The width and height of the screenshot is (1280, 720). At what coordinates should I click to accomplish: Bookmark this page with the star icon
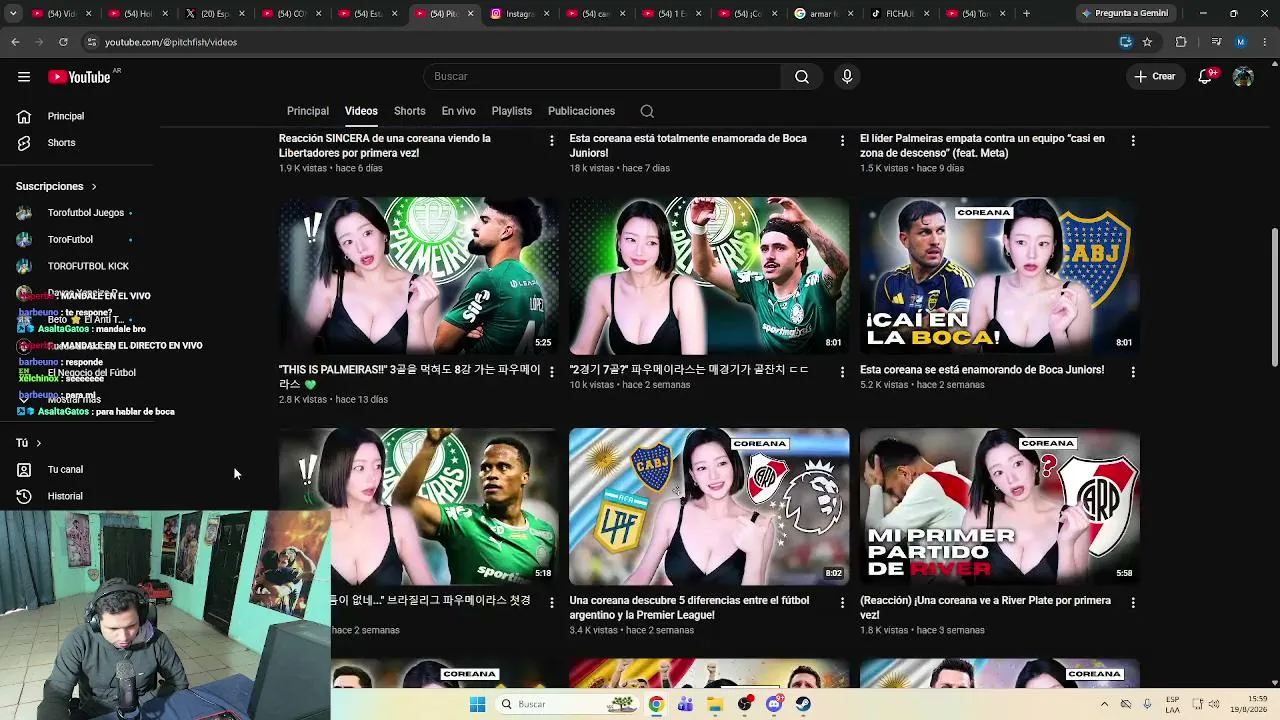[x=1147, y=42]
